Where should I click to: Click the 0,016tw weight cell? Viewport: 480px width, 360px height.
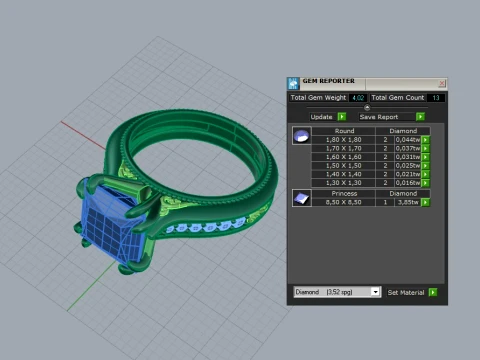click(408, 183)
